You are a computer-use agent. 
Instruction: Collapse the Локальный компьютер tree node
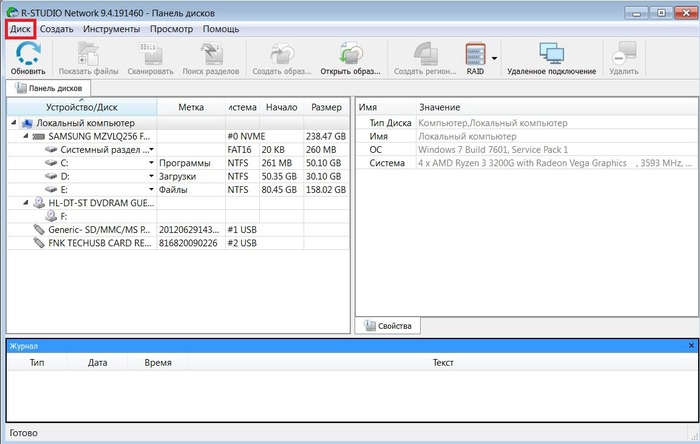(14, 123)
